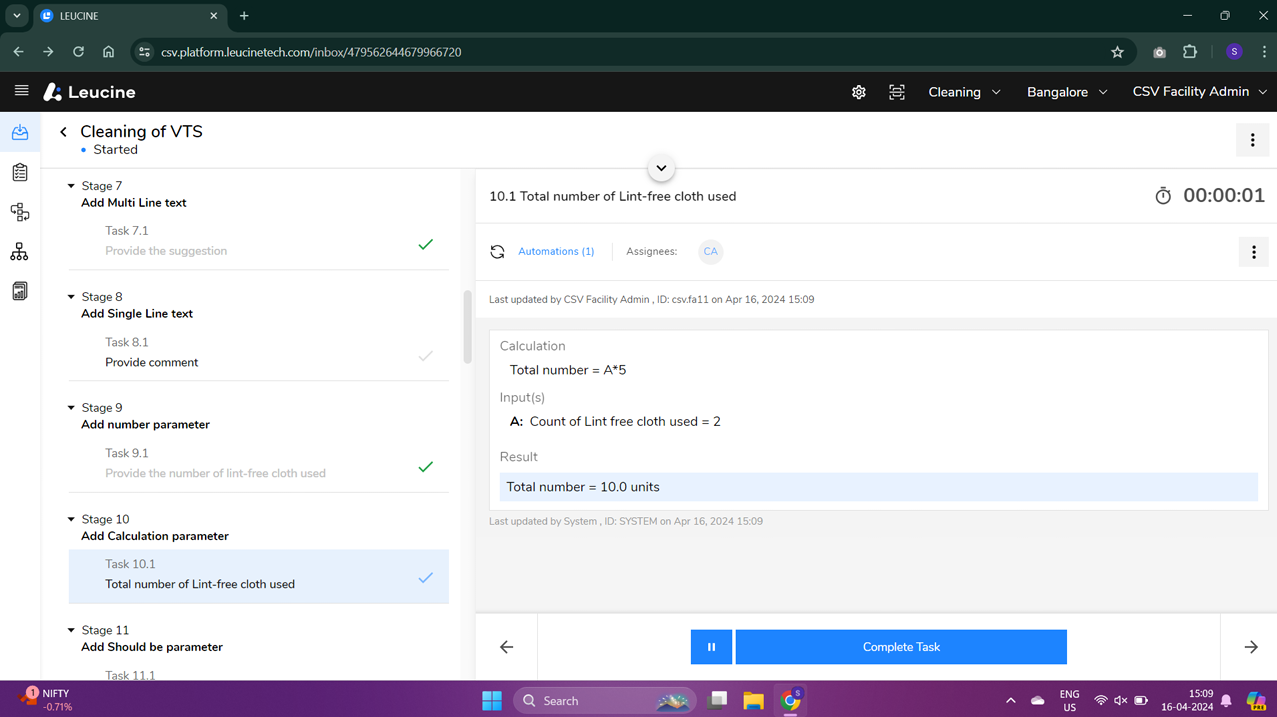
Task: Collapse Stage 9 Add number parameter
Action: [x=71, y=408]
